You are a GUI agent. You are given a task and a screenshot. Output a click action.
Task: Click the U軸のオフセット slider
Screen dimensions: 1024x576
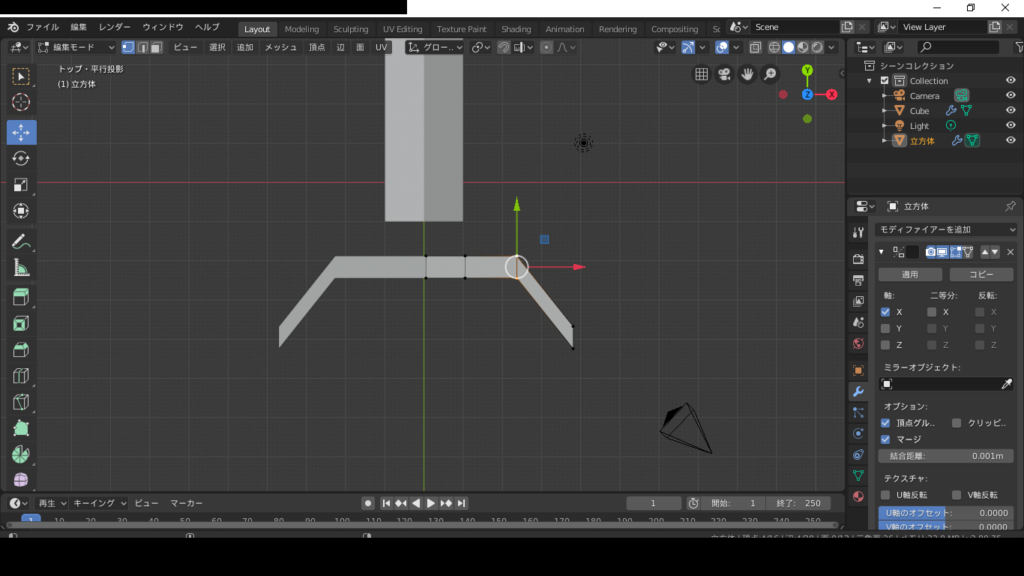pyautogui.click(x=946, y=513)
